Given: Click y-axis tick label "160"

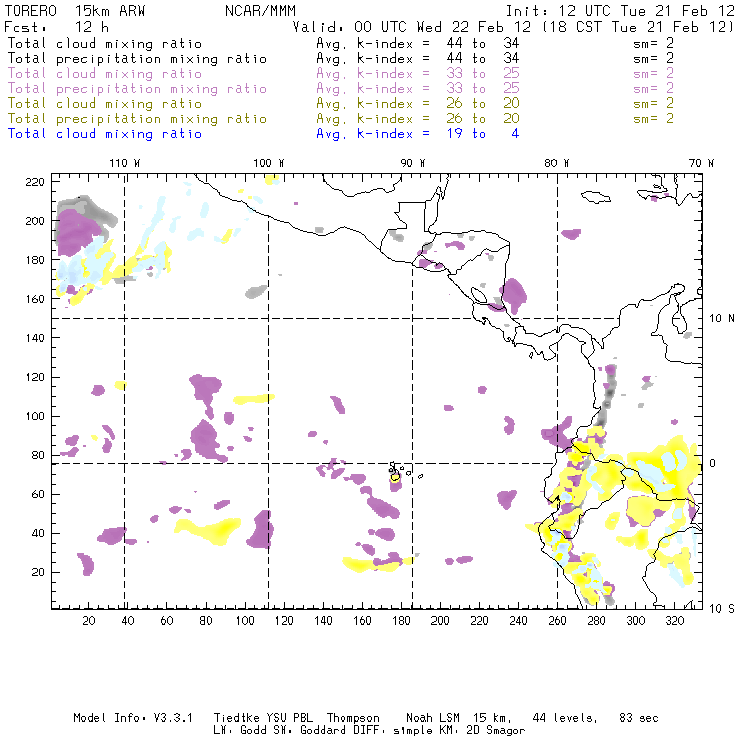Looking at the screenshot, I should [35, 299].
